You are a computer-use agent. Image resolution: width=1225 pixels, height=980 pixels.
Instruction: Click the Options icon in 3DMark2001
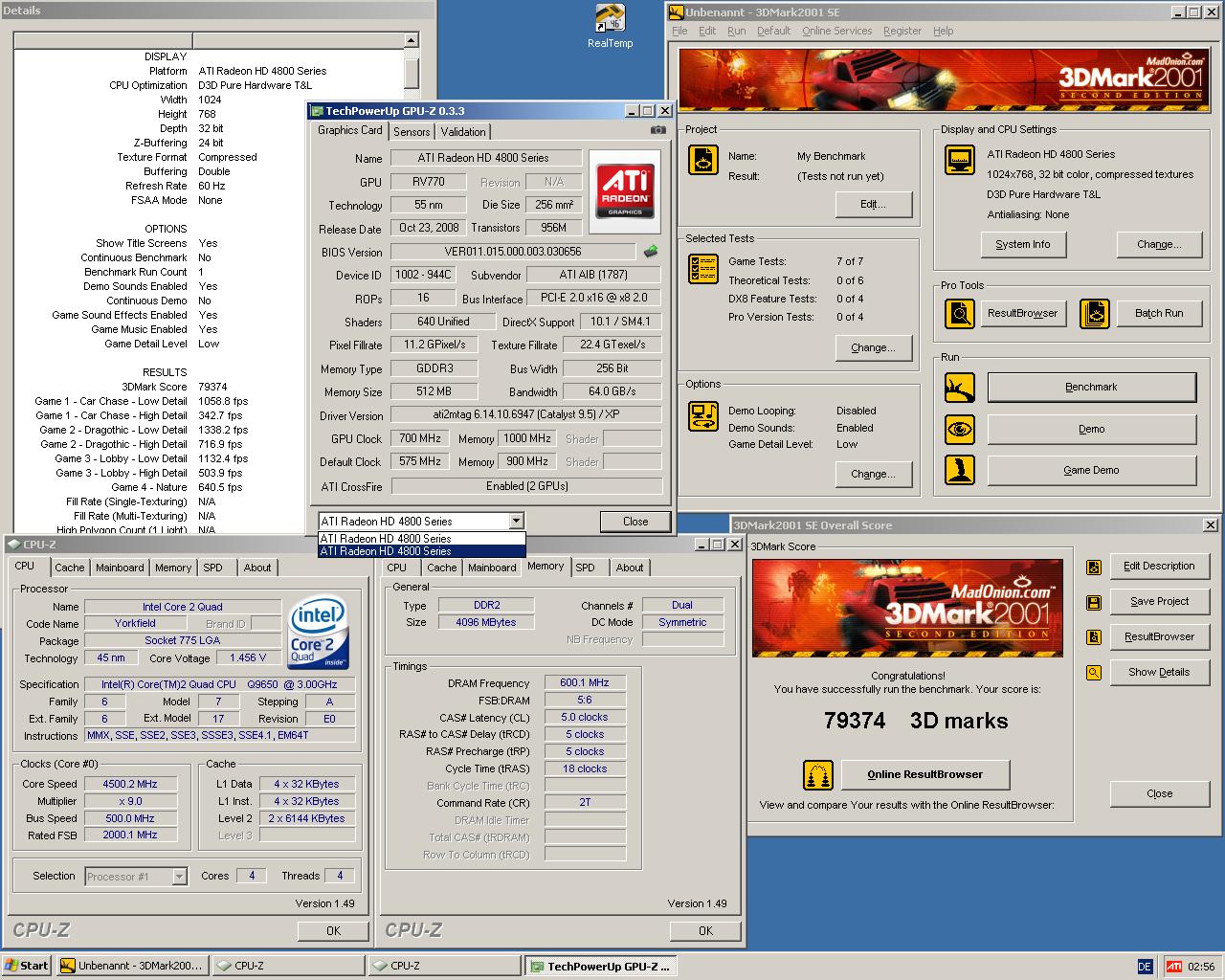tap(703, 416)
